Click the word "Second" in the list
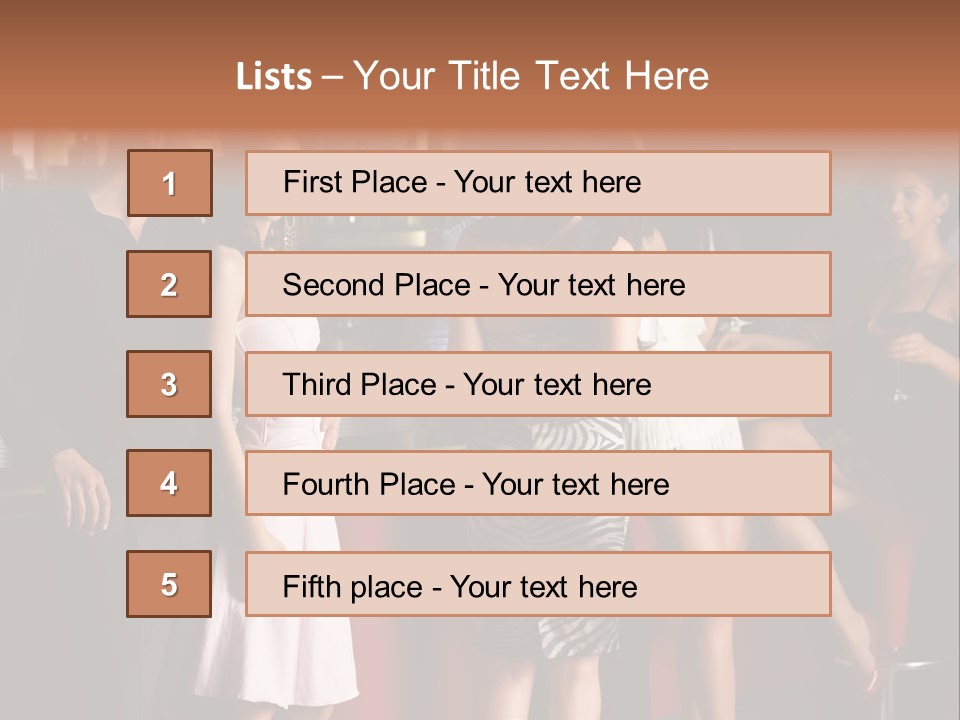Viewport: 960px width, 720px height. 333,285
